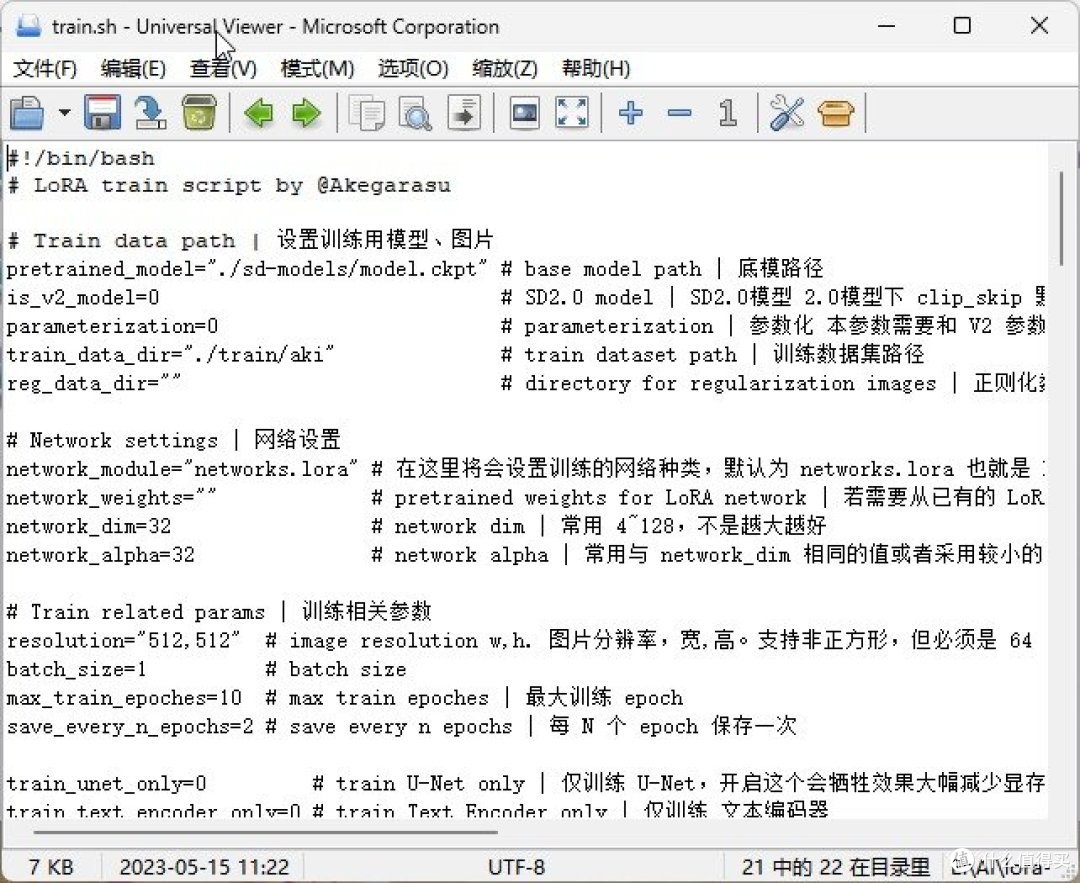This screenshot has height=883, width=1080.
Task: Enter fullscreen with the expand arrows icon
Action: pos(572,113)
